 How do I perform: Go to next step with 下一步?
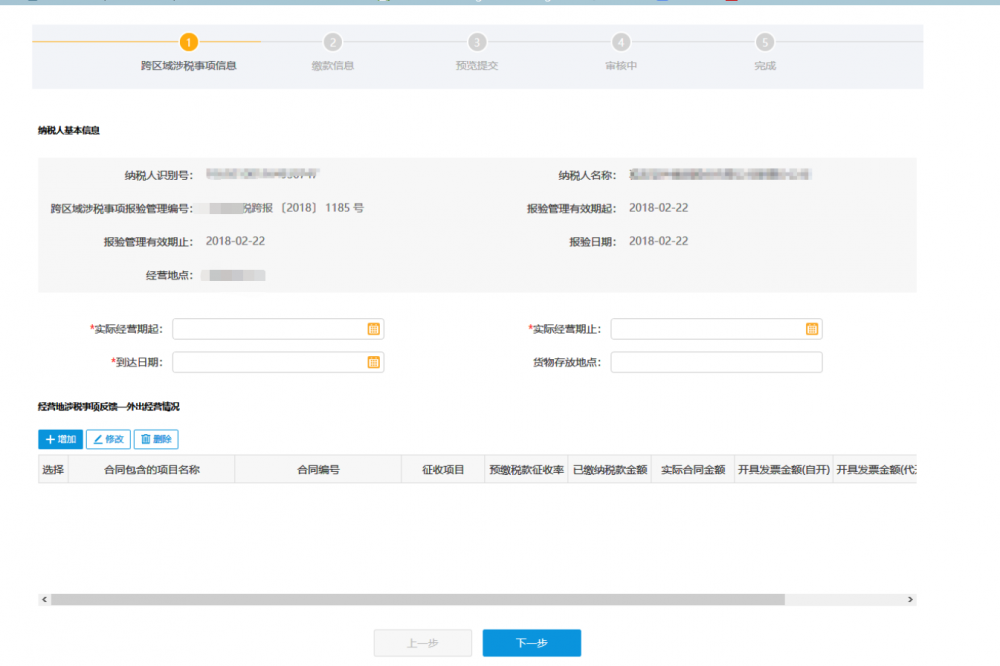click(x=531, y=643)
